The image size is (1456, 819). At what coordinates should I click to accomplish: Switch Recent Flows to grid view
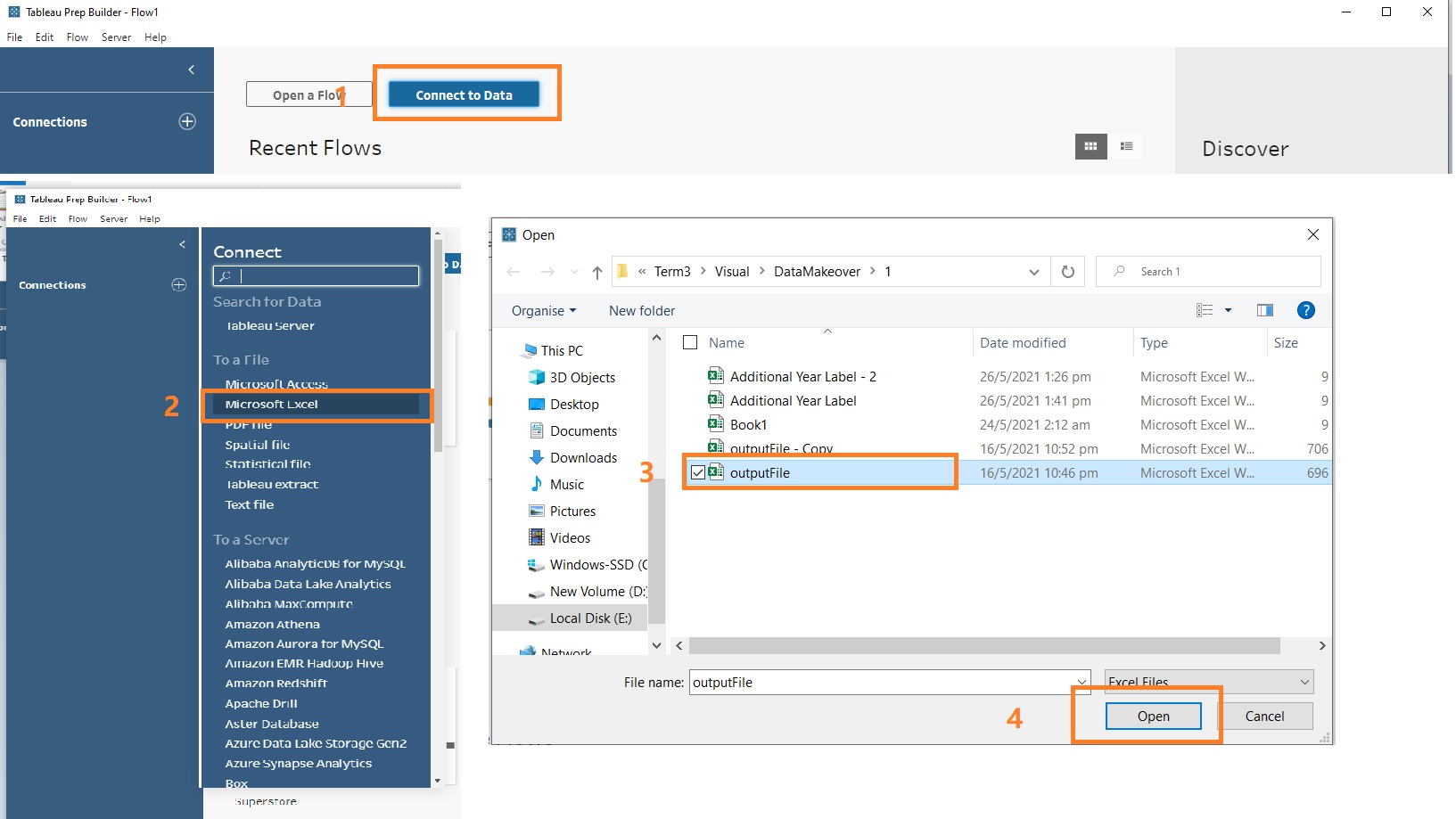pyautogui.click(x=1090, y=146)
